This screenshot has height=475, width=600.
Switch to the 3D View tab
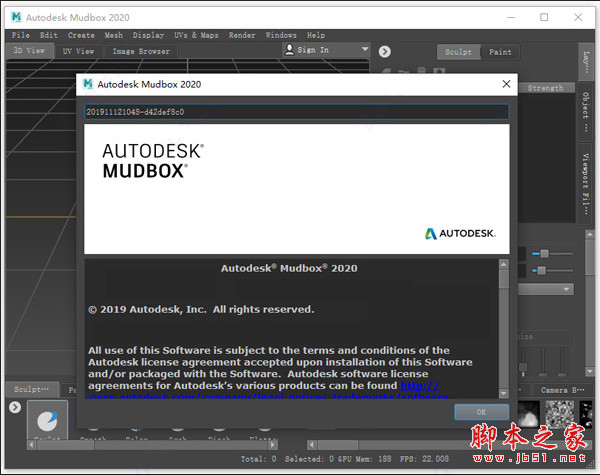click(x=29, y=51)
